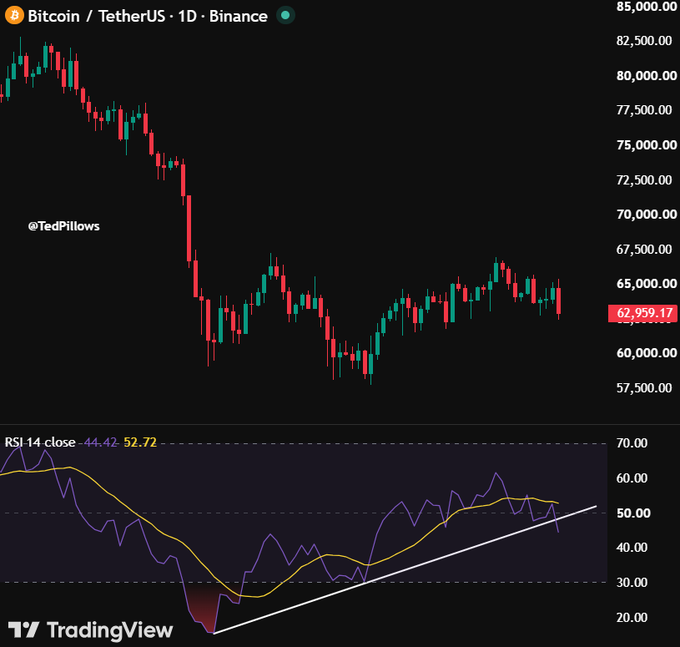Click the orange Bitcoin logo icon
The width and height of the screenshot is (680, 647).
(x=14, y=16)
